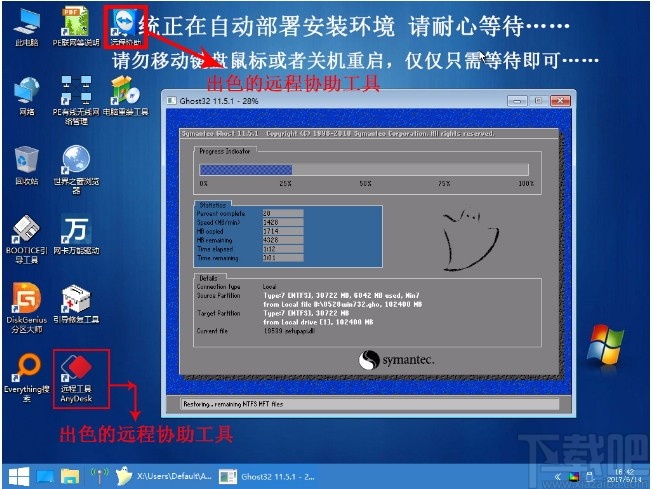Open DiskGenius分区大师 shortcut
The height and width of the screenshot is (489, 652).
tap(26, 308)
